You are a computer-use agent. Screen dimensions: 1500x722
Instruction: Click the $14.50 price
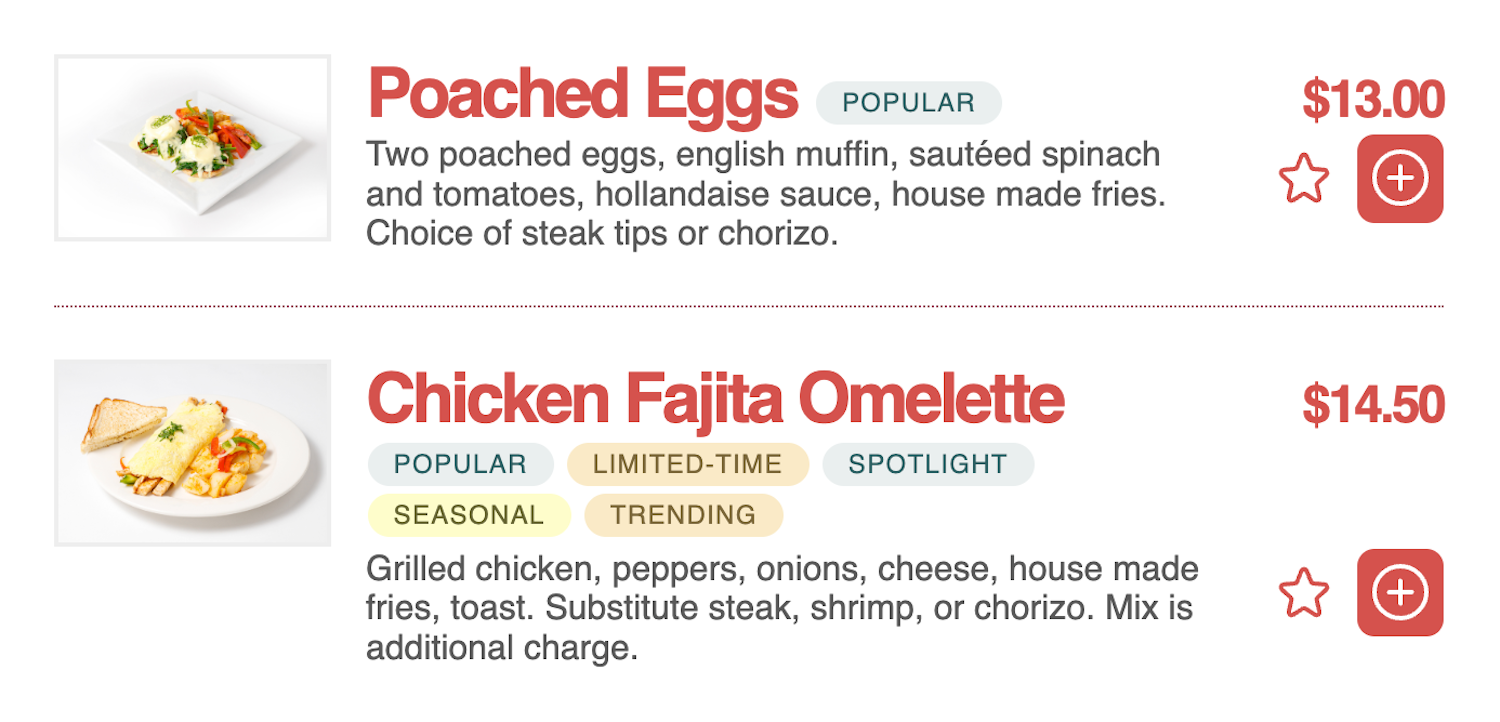tap(1373, 404)
